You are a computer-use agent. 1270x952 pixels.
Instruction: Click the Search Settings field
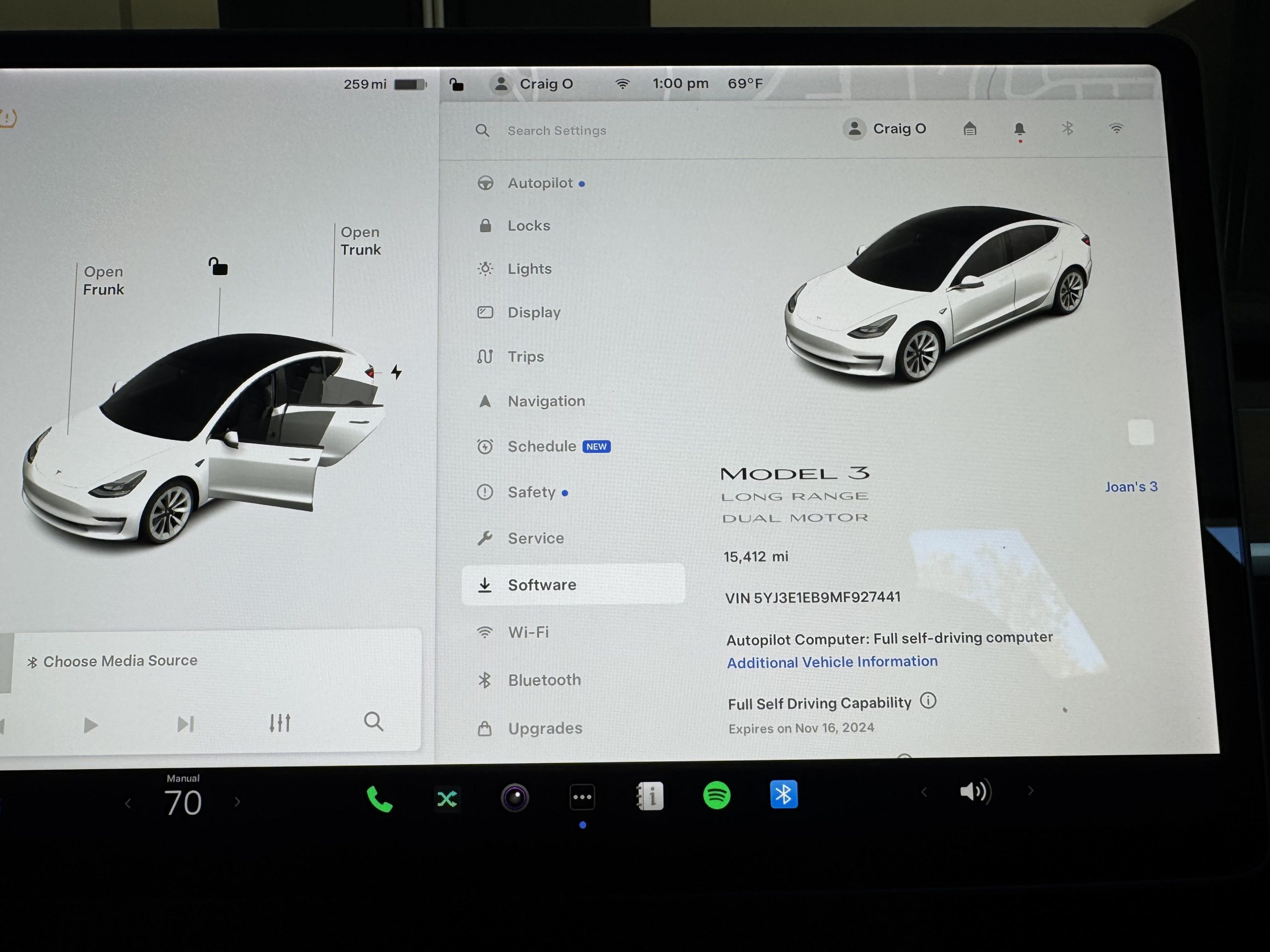pyautogui.click(x=556, y=131)
